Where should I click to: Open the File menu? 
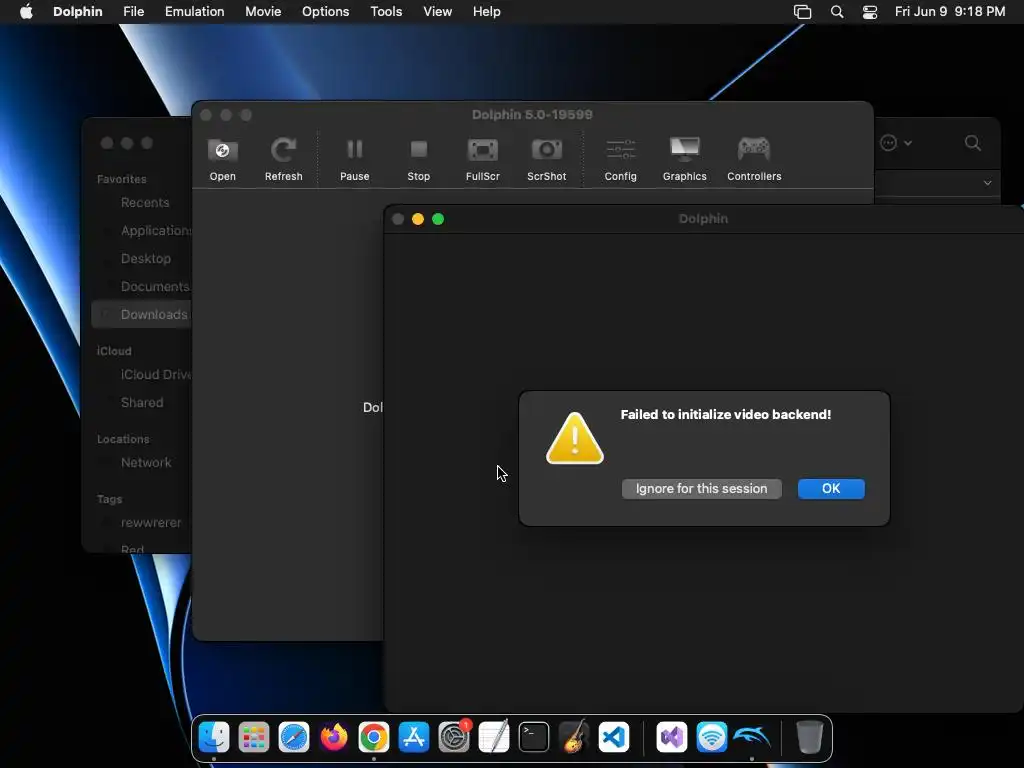pyautogui.click(x=133, y=12)
